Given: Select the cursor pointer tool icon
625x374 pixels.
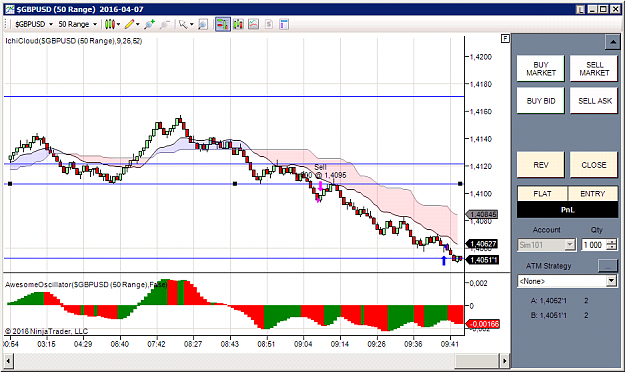Looking at the screenshot, I should (x=183, y=24).
